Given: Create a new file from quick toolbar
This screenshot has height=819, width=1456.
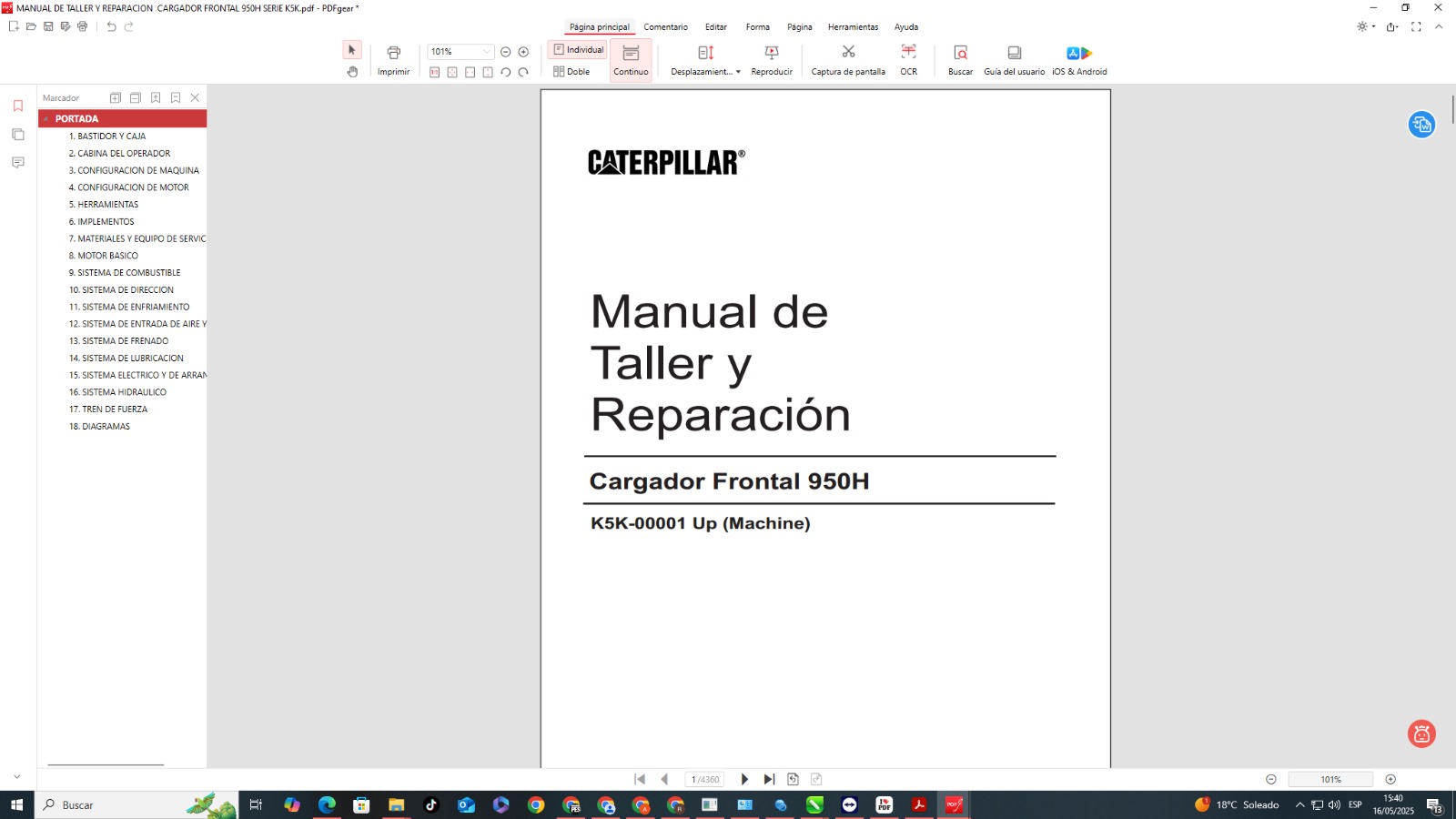Looking at the screenshot, I should (14, 26).
